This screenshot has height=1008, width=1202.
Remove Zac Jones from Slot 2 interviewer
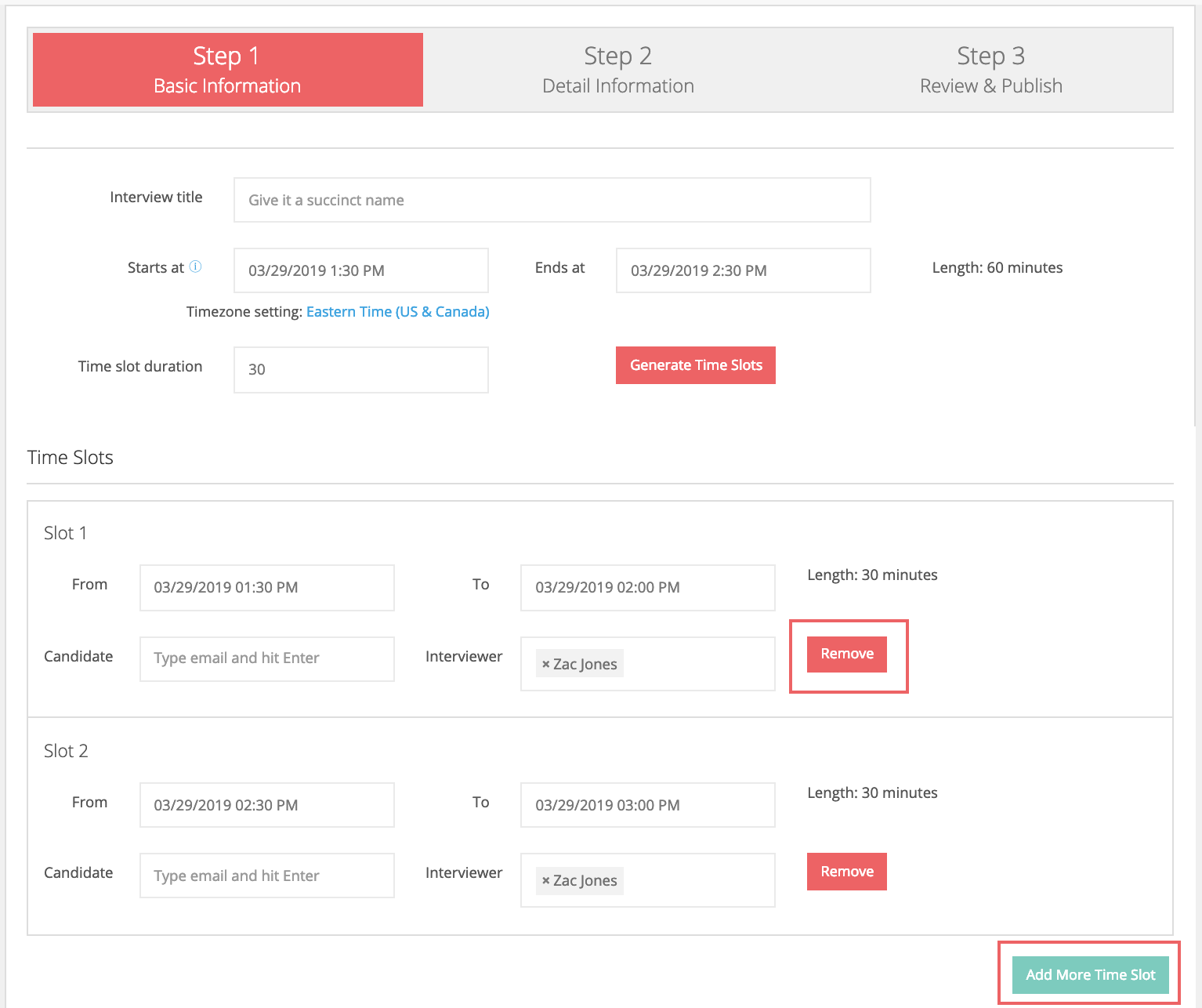point(546,881)
